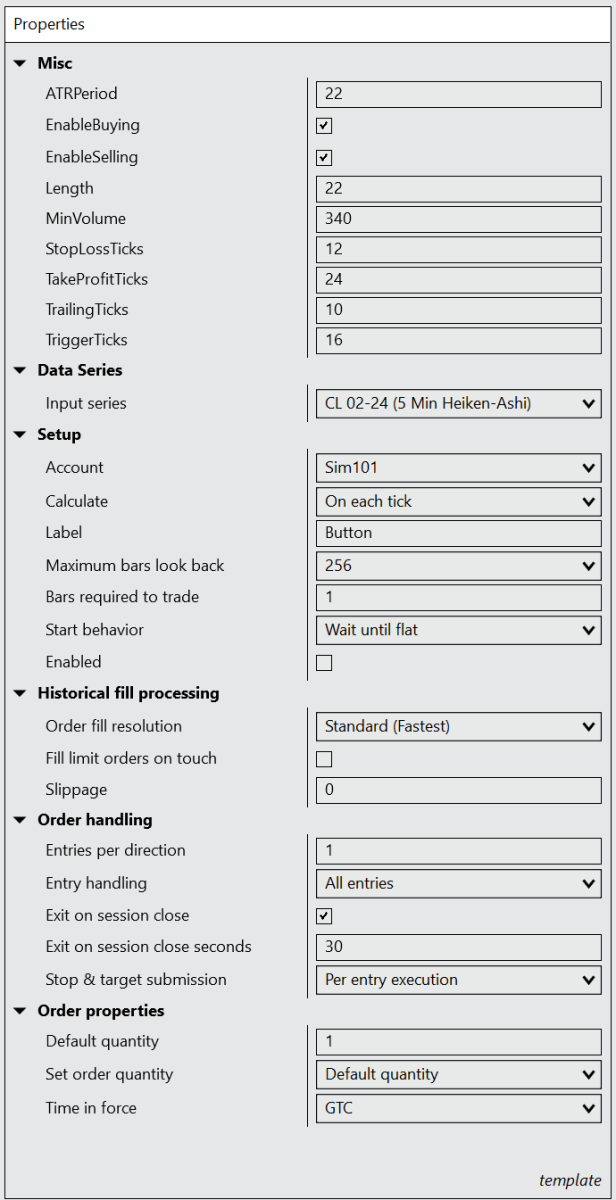Uncheck the EnableSelling checkbox
This screenshot has width=616, height=1200.
[324, 157]
